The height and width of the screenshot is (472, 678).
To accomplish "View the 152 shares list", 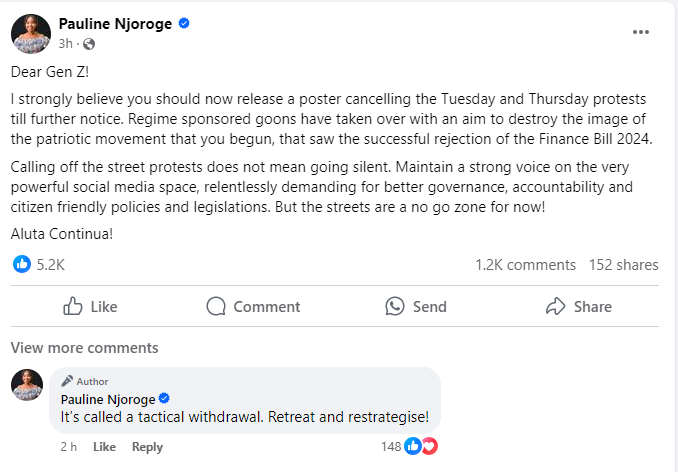I will (624, 265).
